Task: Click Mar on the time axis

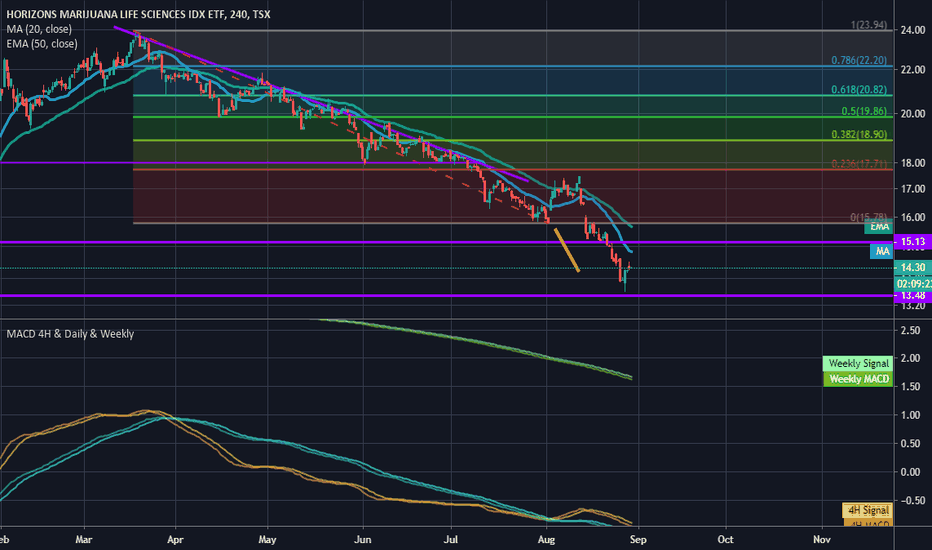Action: (84, 540)
